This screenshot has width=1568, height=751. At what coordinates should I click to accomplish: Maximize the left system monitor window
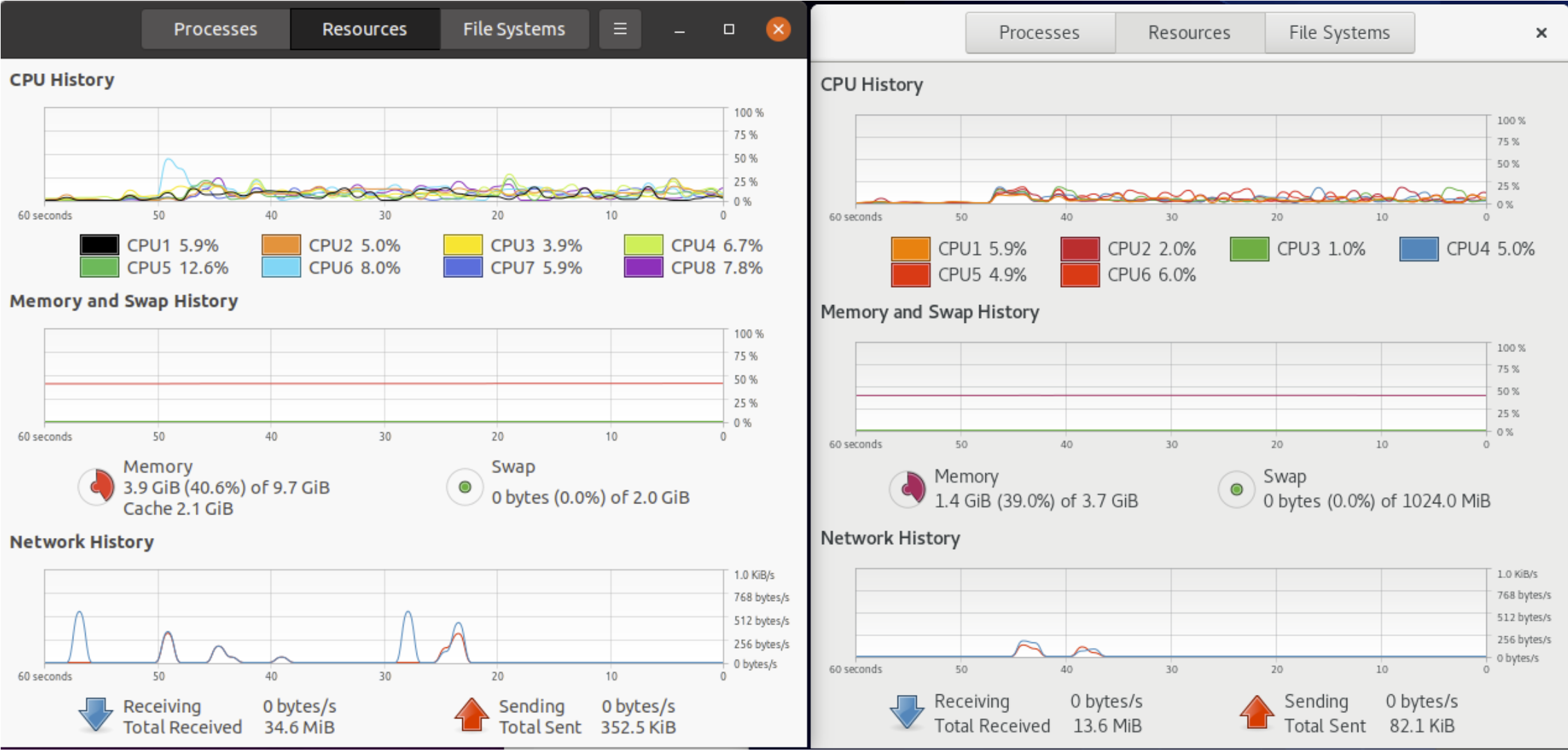point(729,29)
